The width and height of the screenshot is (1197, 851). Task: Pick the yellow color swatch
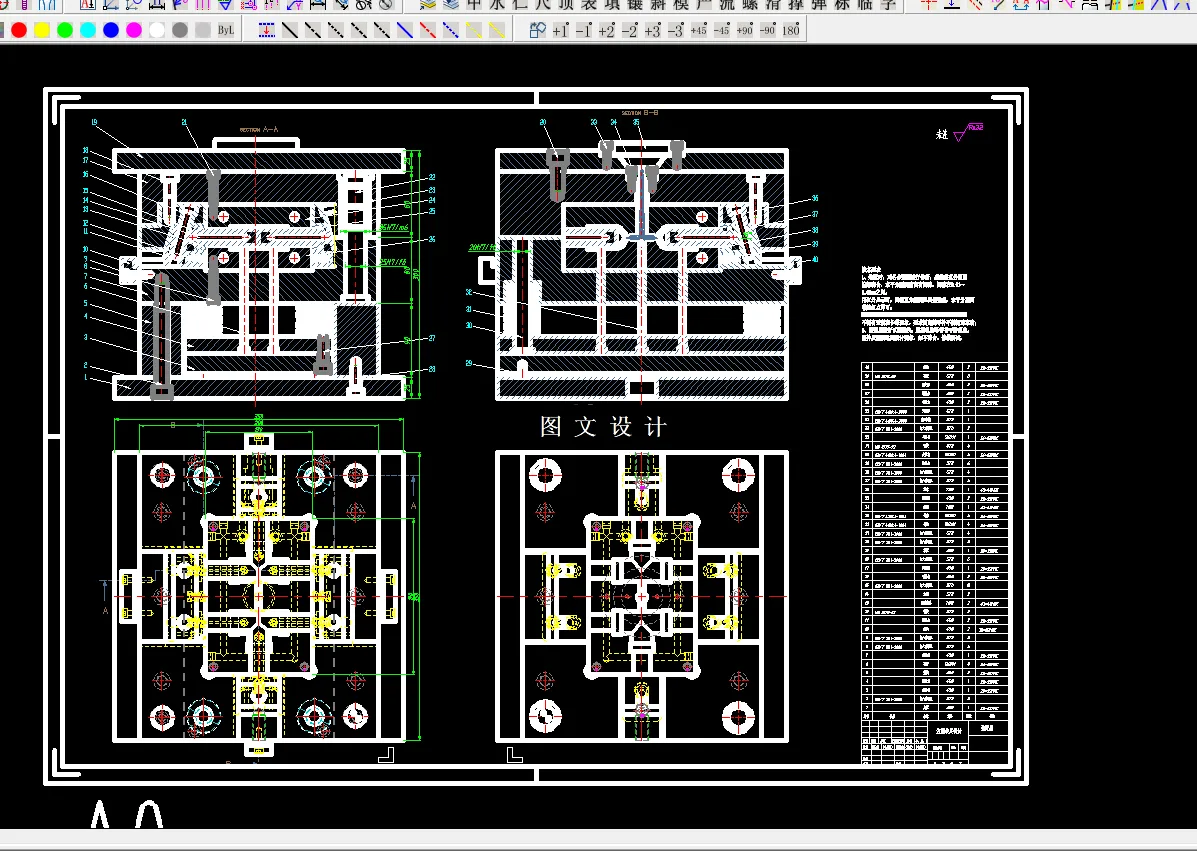[42, 30]
